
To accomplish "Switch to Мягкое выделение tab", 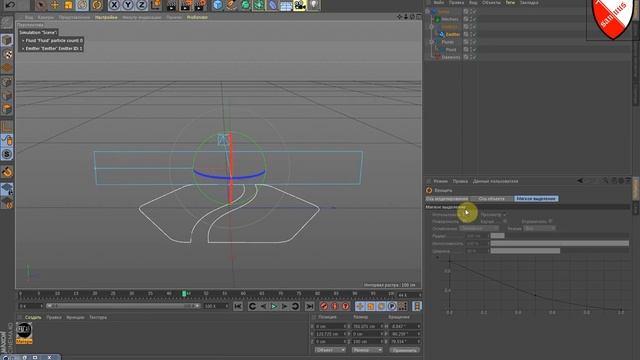I will (536, 199).
